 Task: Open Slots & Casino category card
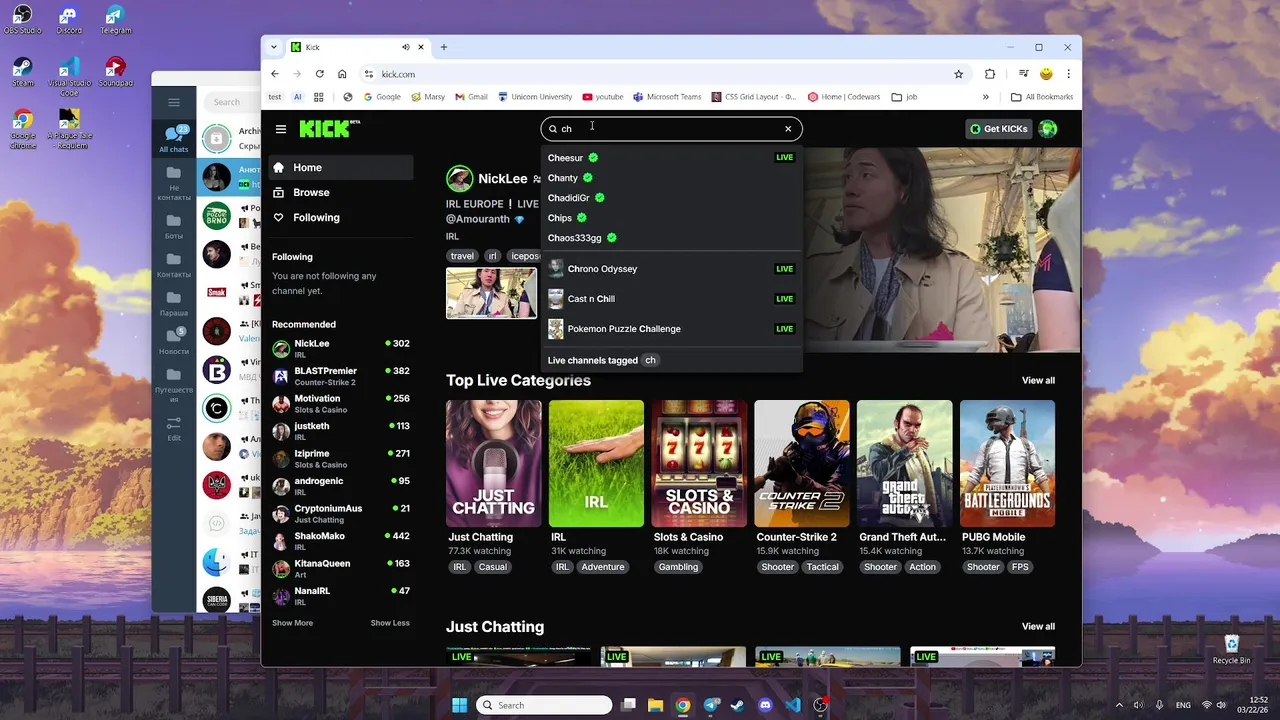pyautogui.click(x=699, y=463)
